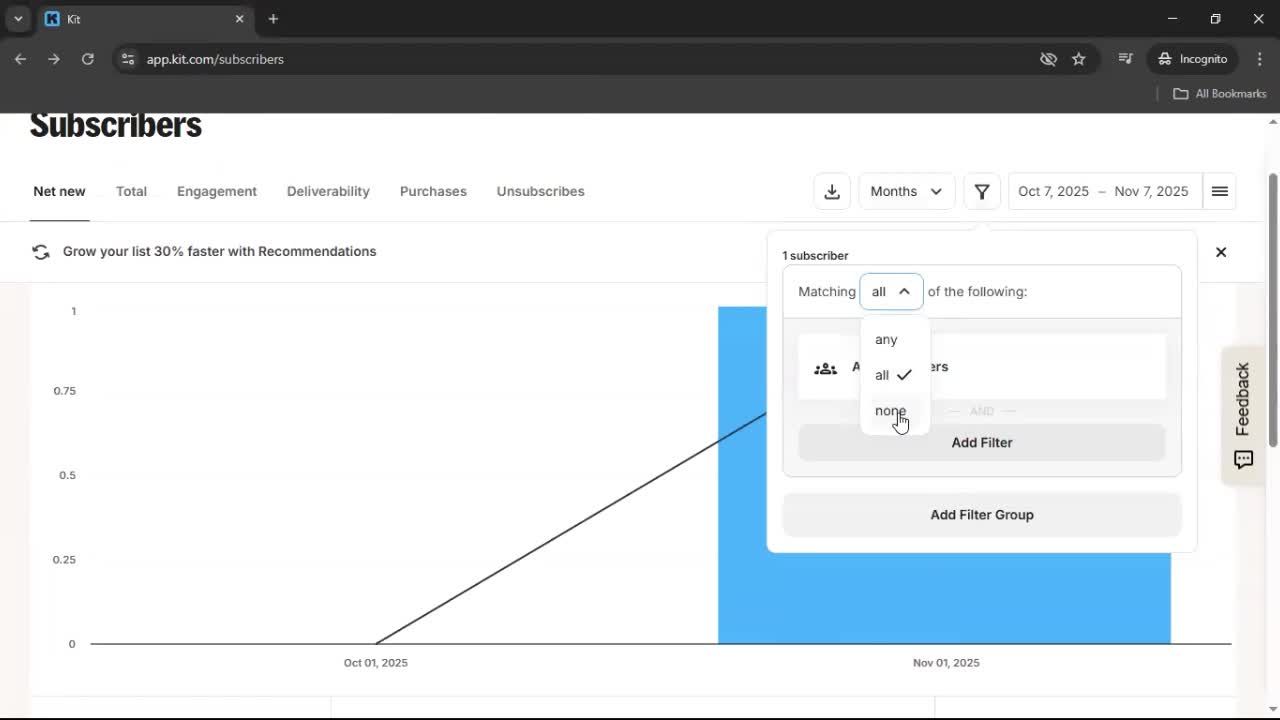Viewport: 1280px width, 720px height.
Task: Click the Incognito icon in the toolbar
Action: [x=1165, y=59]
